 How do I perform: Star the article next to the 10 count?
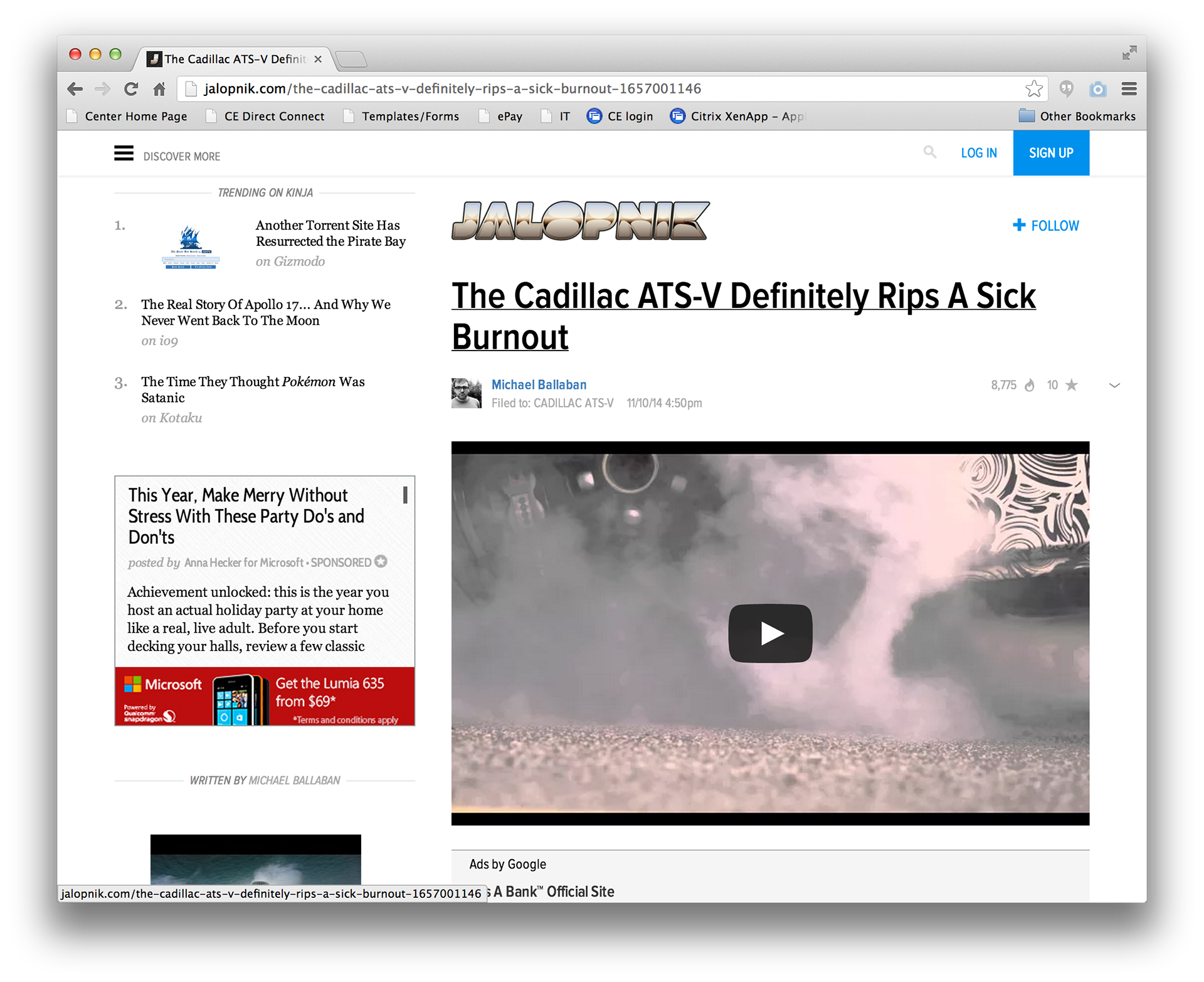click(x=1072, y=385)
